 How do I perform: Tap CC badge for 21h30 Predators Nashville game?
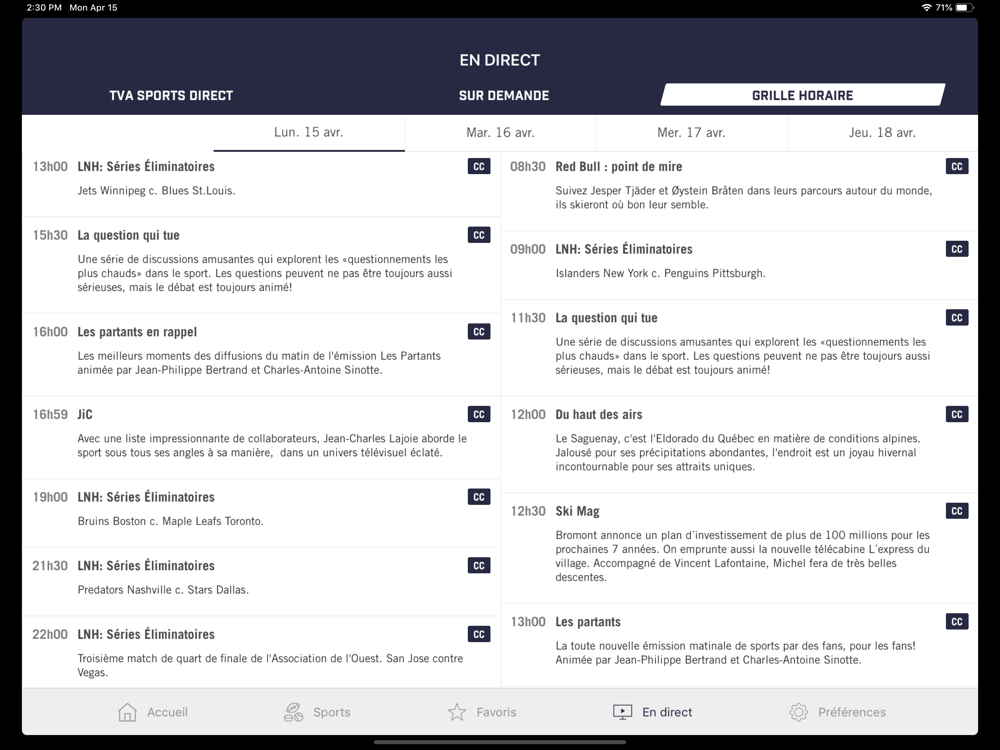pyautogui.click(x=479, y=566)
